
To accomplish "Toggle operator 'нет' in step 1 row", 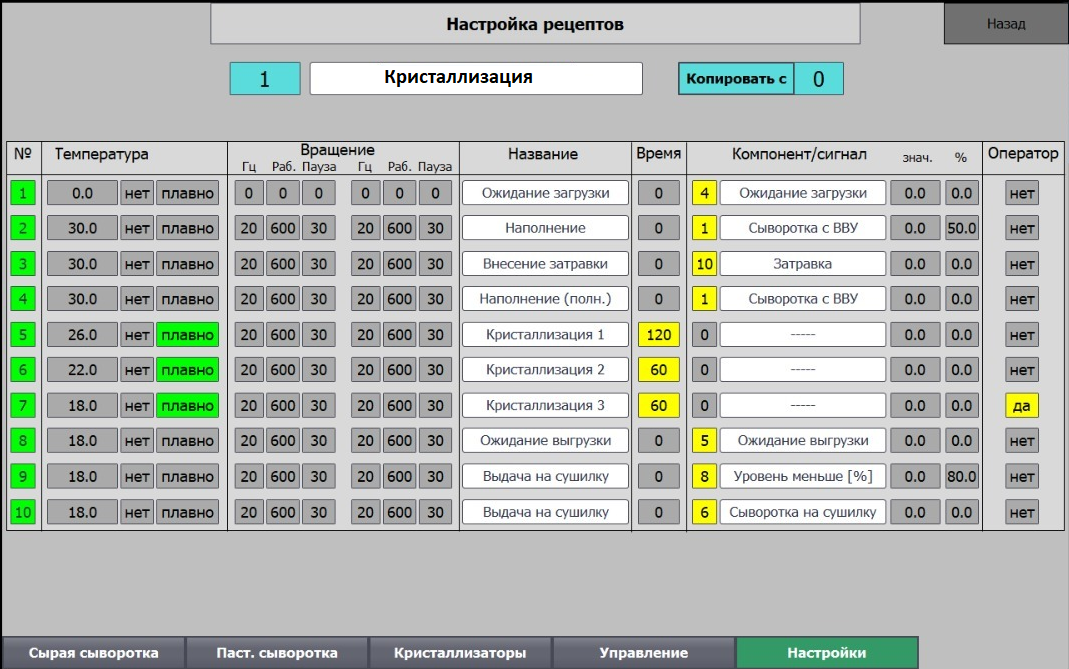I will [1021, 193].
